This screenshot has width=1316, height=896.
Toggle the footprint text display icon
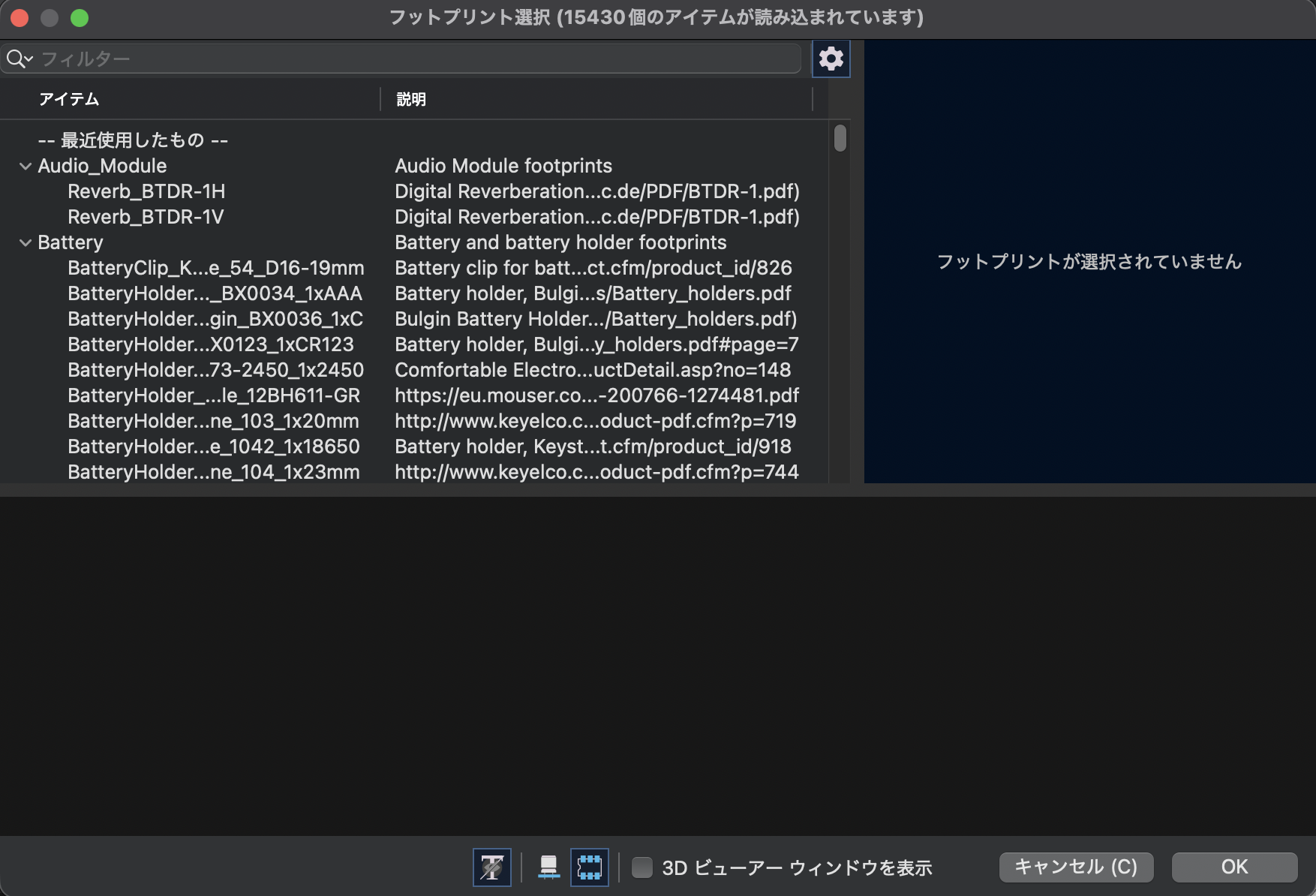click(x=492, y=867)
